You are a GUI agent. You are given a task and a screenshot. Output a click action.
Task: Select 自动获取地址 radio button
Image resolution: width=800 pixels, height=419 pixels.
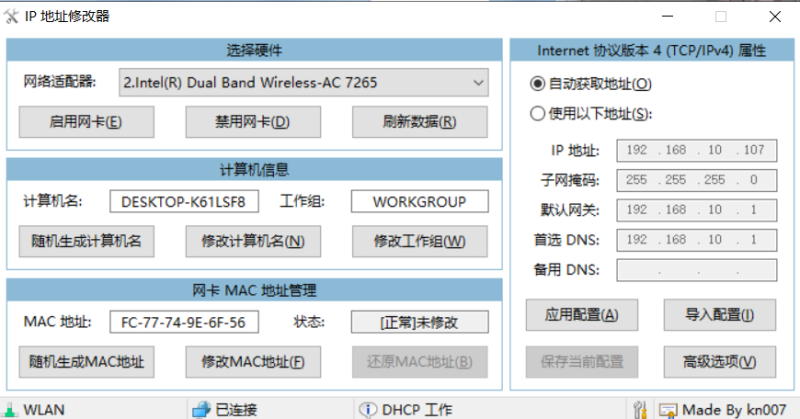[538, 84]
